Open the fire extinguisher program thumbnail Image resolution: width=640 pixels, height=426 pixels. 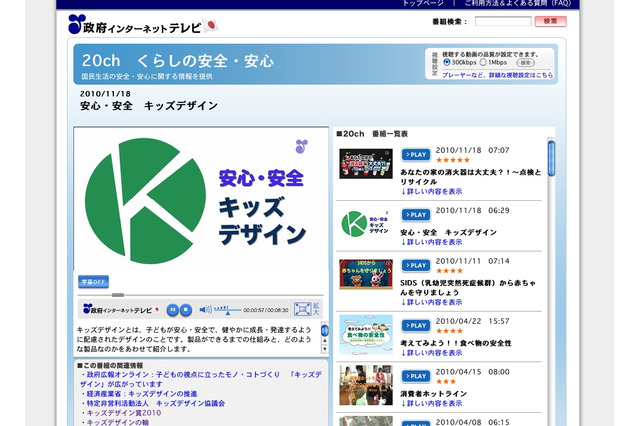366,164
